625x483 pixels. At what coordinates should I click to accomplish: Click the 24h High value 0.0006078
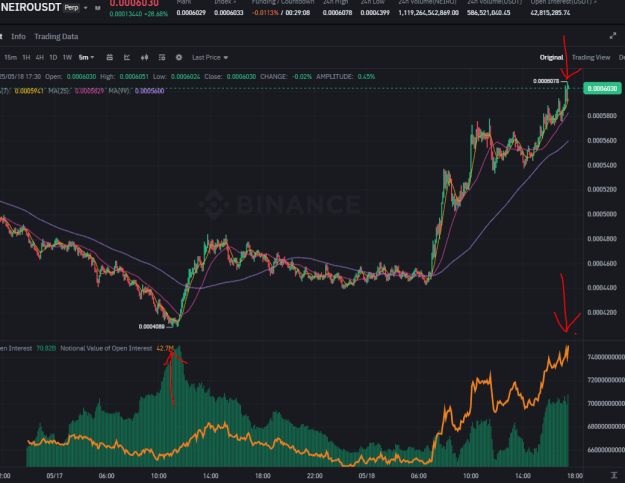(337, 13)
